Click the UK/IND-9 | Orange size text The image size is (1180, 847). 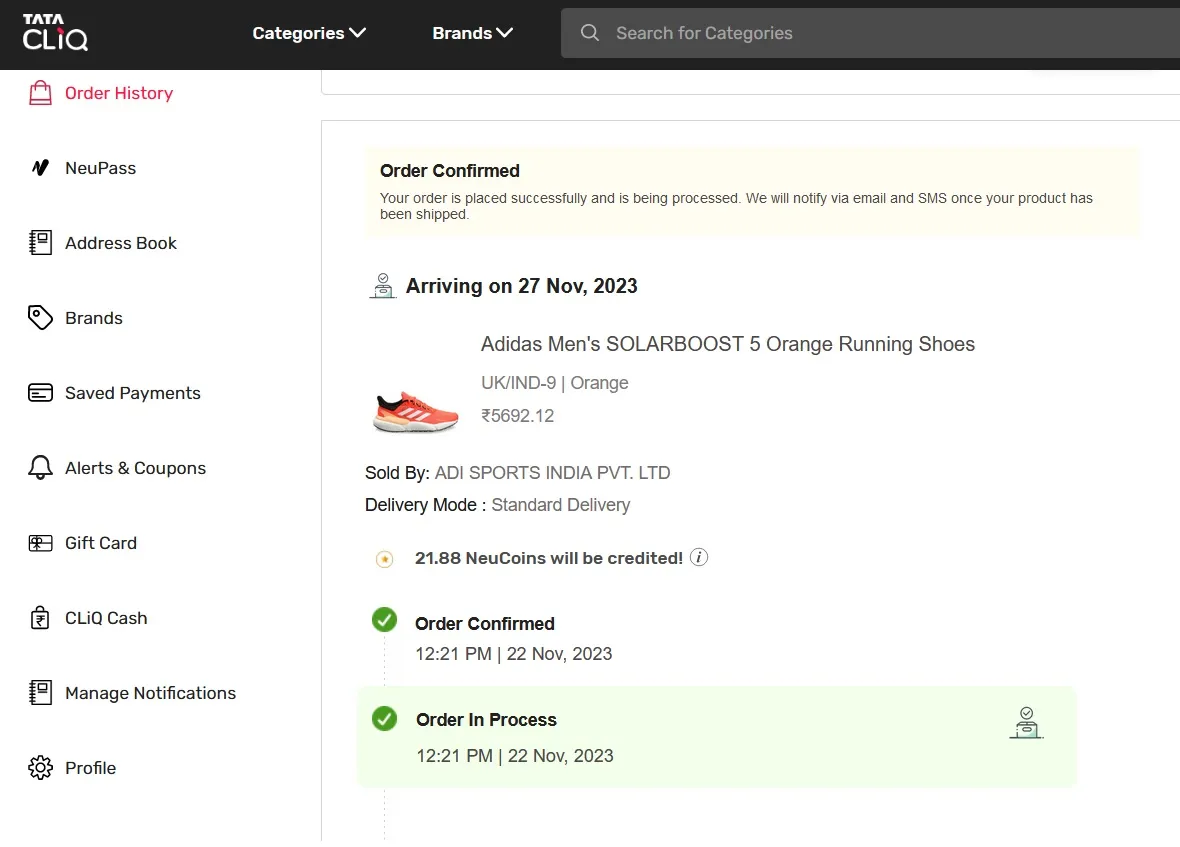(x=555, y=383)
